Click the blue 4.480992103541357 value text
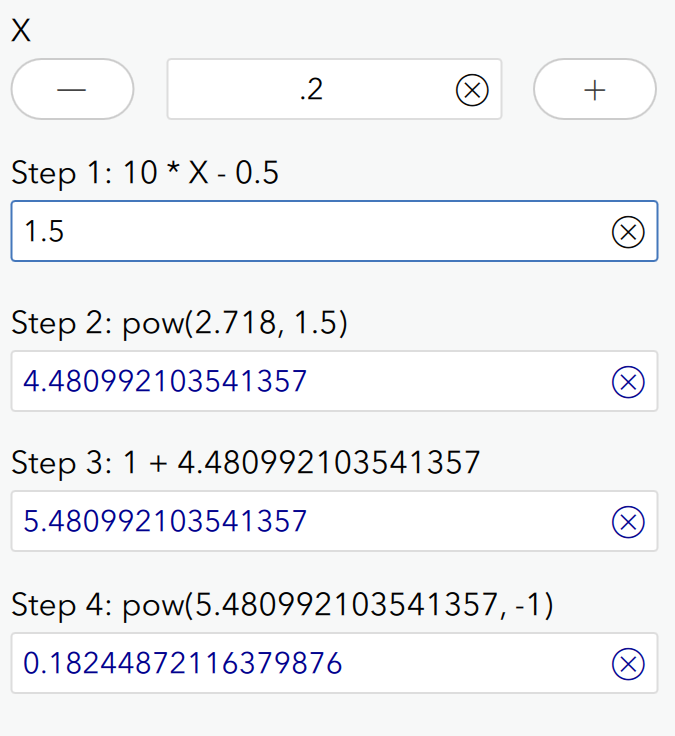 pyautogui.click(x=165, y=382)
